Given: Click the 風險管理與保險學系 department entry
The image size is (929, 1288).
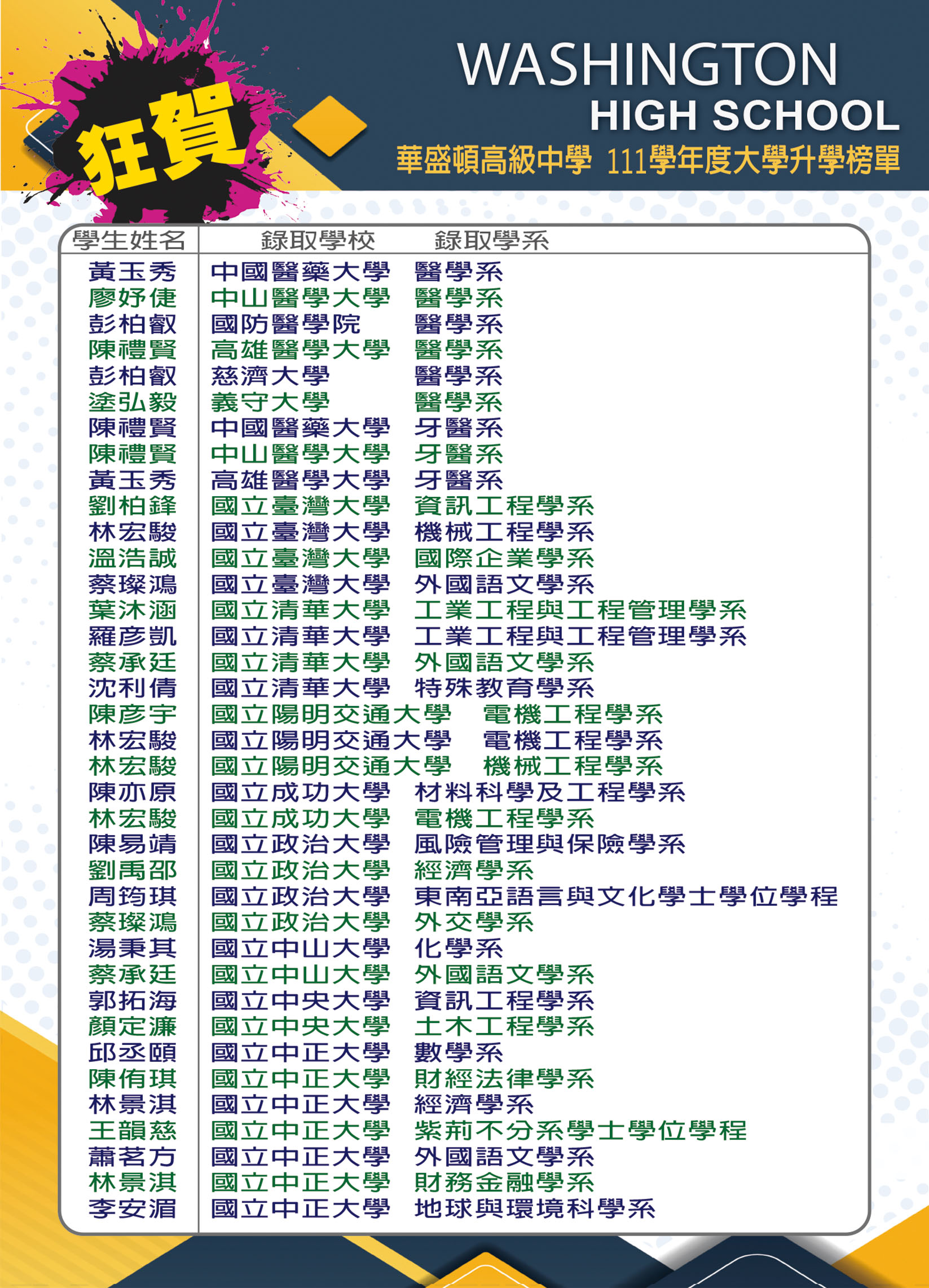Looking at the screenshot, I should [550, 844].
